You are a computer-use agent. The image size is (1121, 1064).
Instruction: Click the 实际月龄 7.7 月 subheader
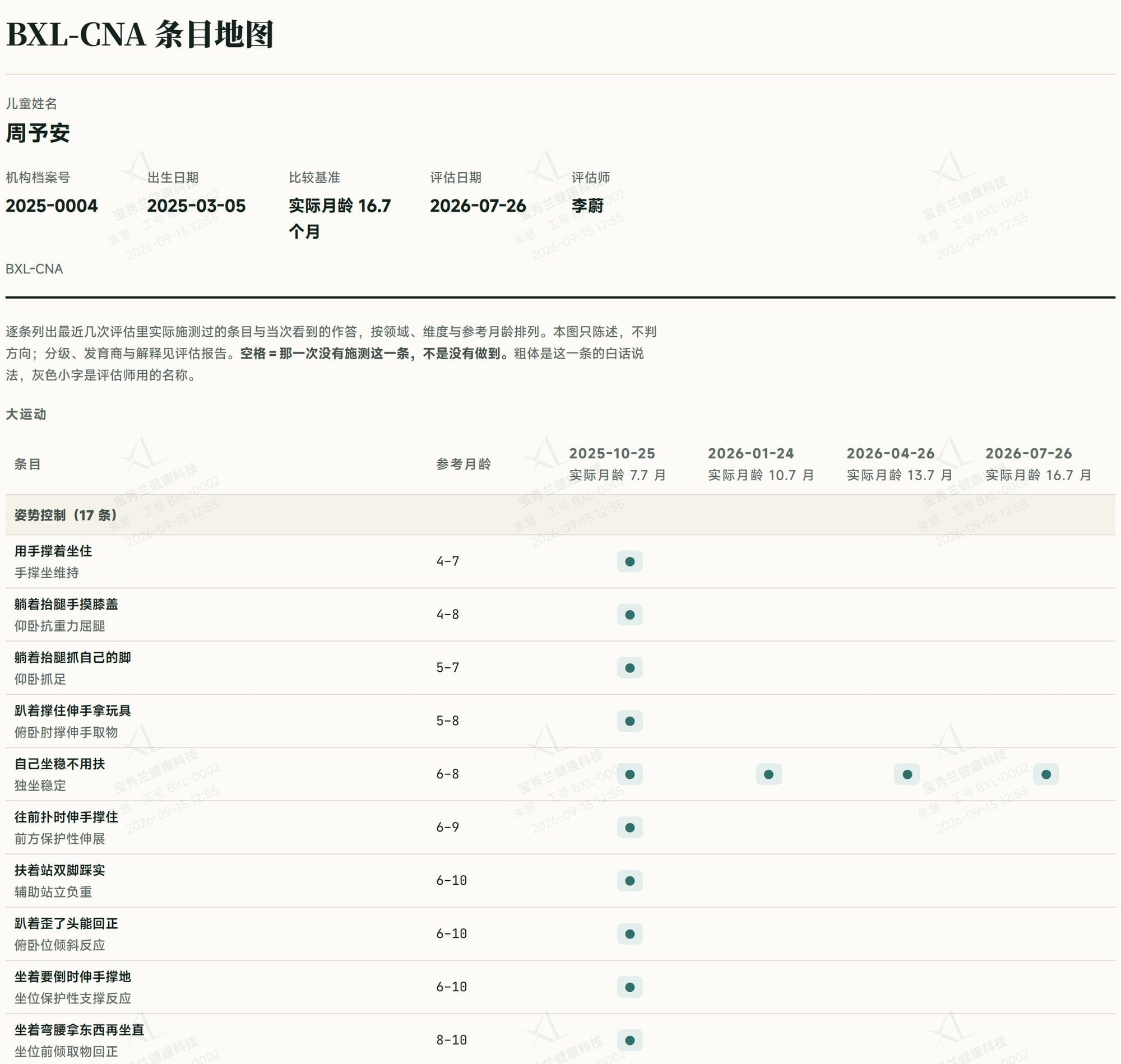point(617,475)
